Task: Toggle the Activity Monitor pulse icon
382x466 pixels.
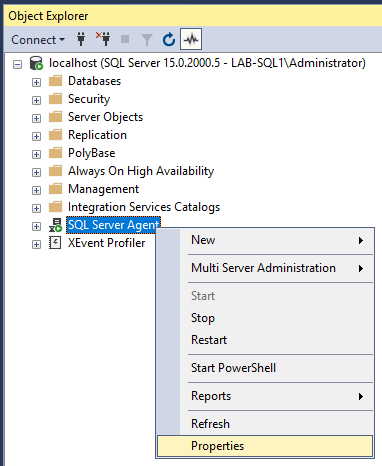Action: pyautogui.click(x=191, y=39)
